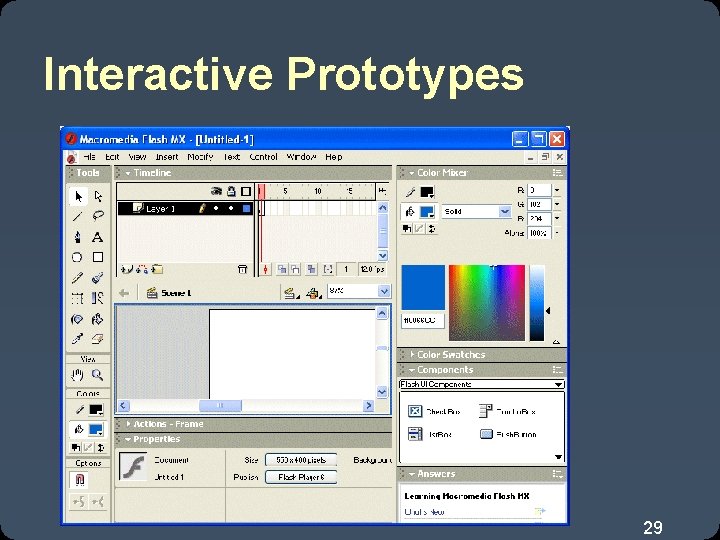Expand the Color Swatches panel
This screenshot has height=540, width=720.
point(412,354)
